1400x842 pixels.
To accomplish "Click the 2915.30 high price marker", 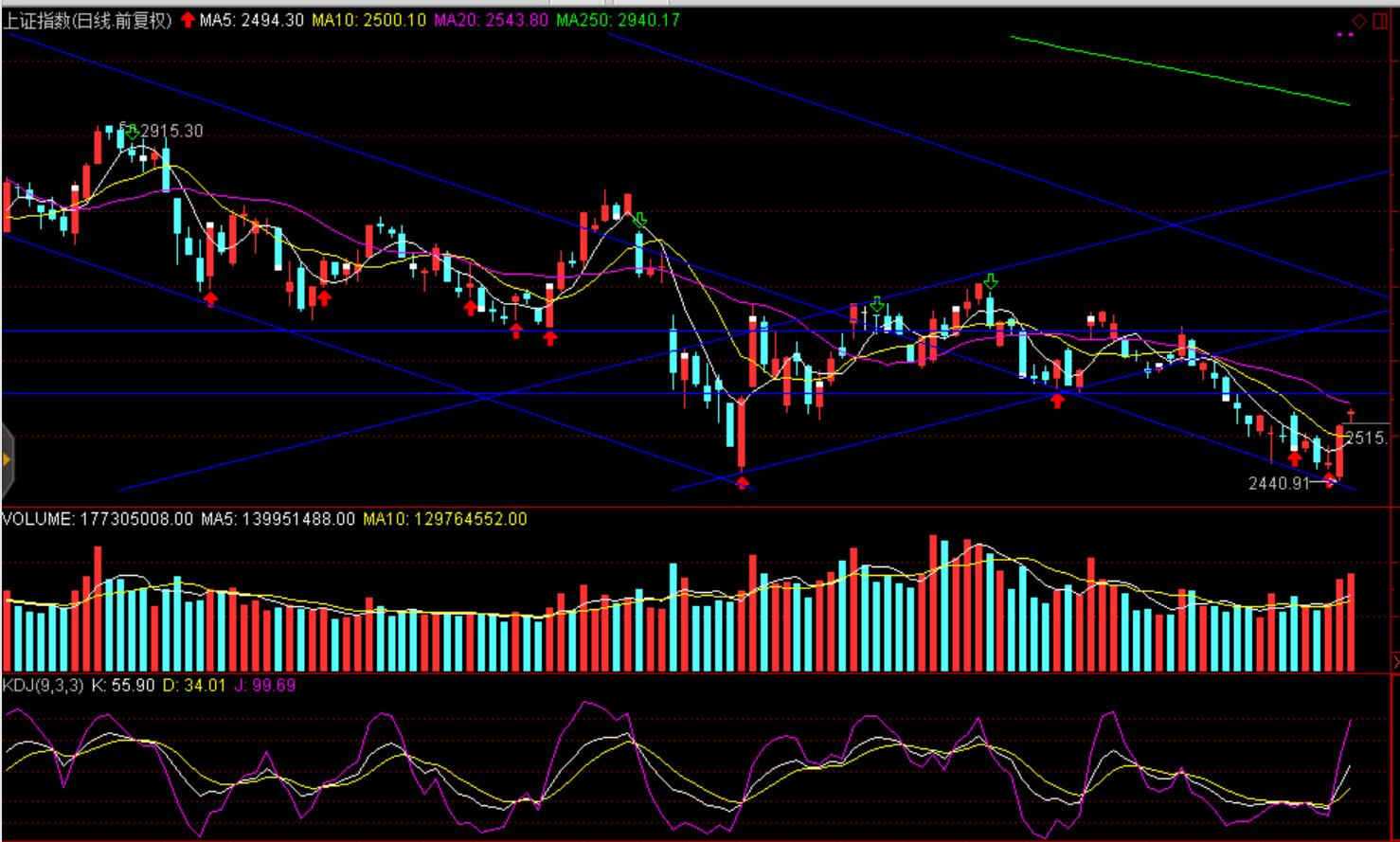I will (171, 131).
